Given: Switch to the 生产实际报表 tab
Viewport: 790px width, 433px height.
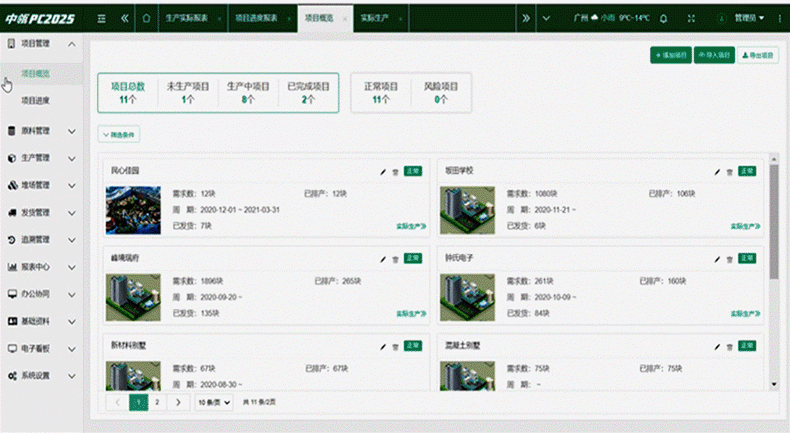Looking at the screenshot, I should 190,18.
